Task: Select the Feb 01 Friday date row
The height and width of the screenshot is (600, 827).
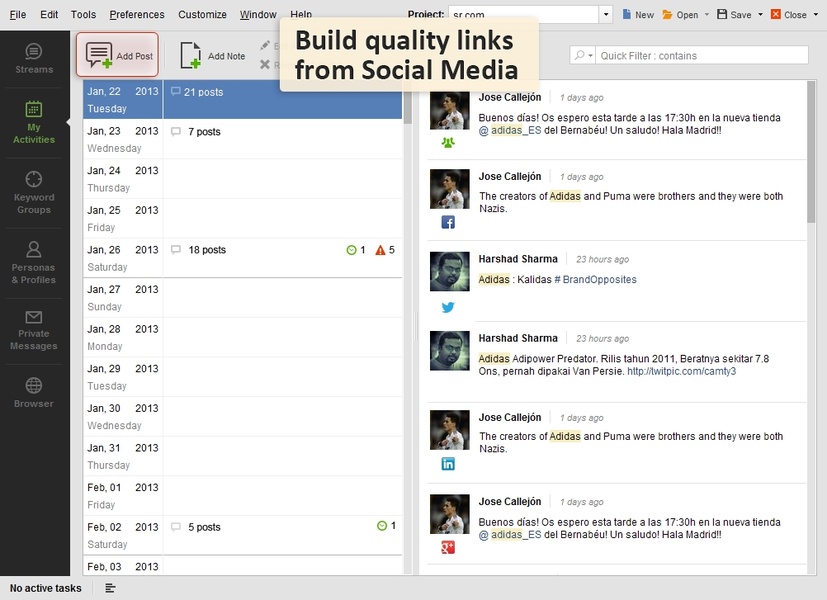Action: [x=243, y=496]
